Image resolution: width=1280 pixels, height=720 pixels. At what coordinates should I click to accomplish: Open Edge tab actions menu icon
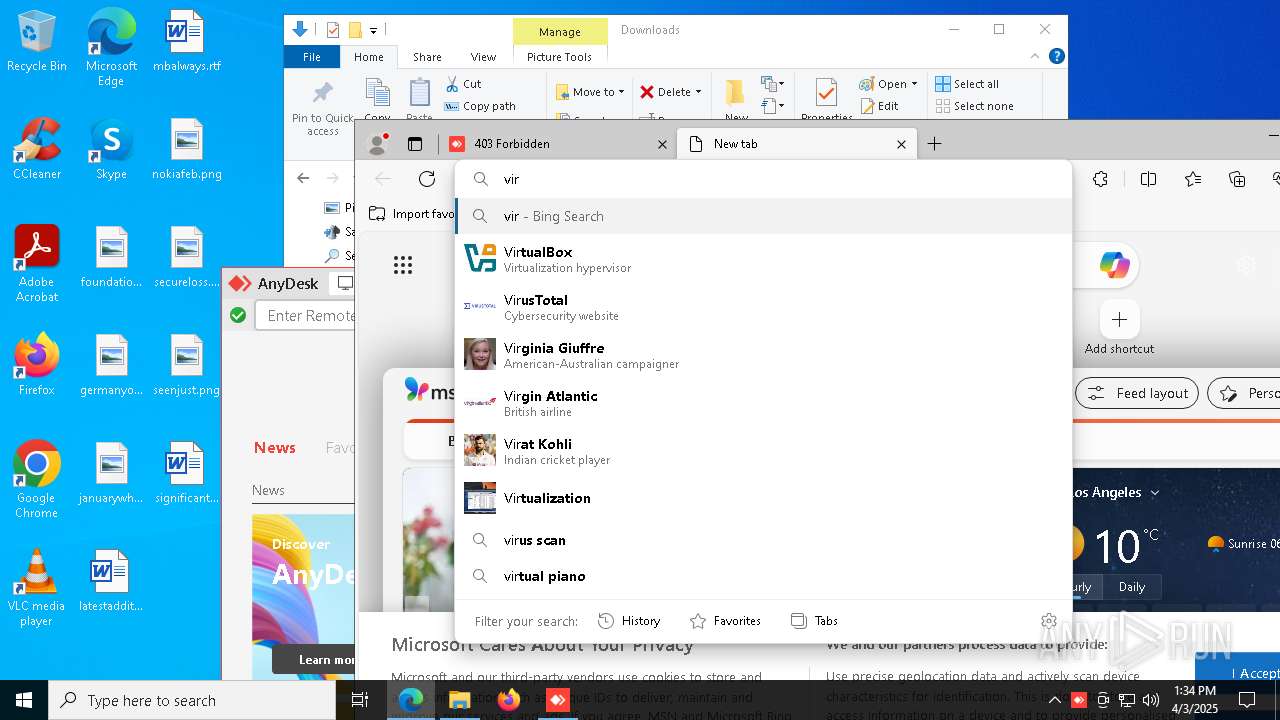point(415,144)
